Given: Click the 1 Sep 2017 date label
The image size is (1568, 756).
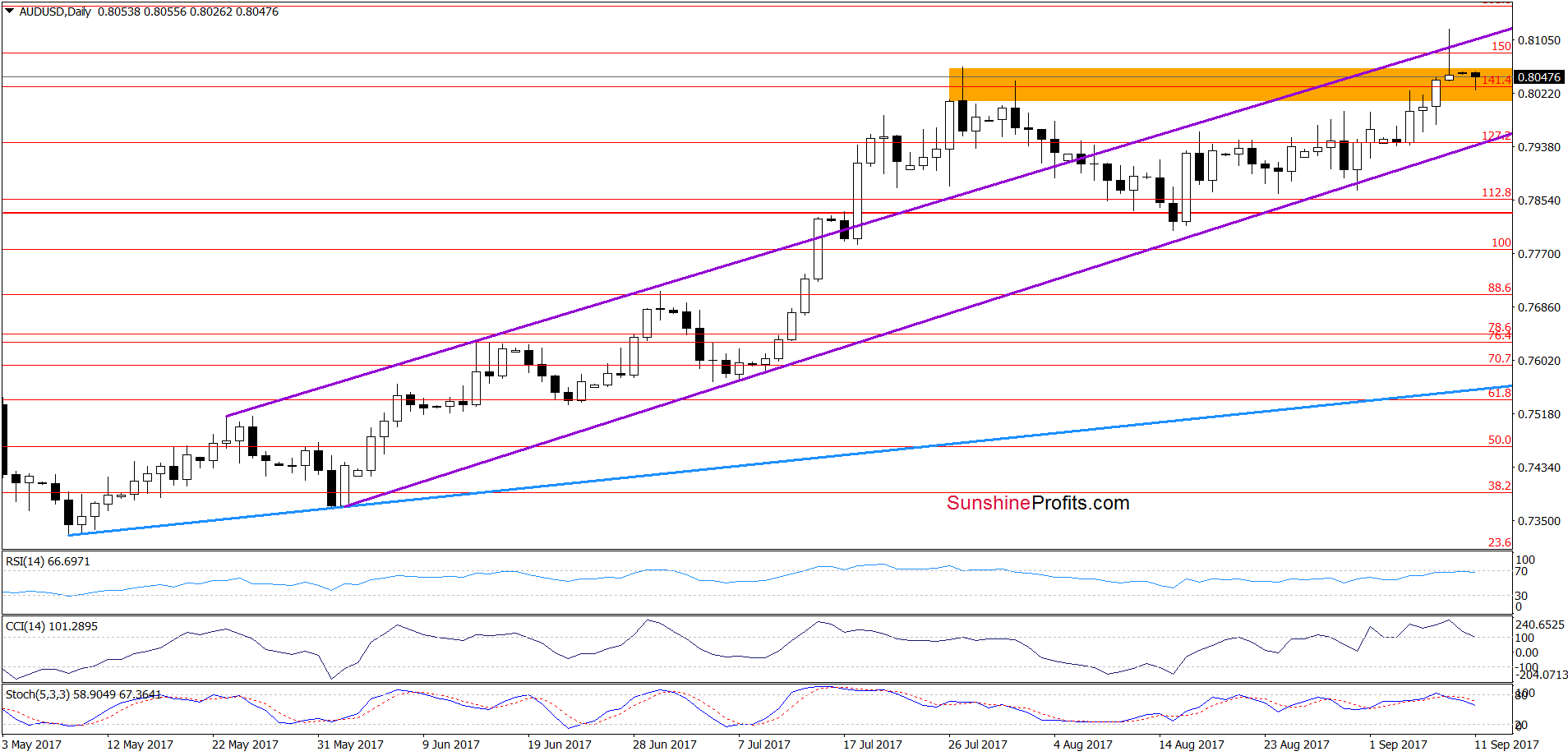Looking at the screenshot, I should pos(1398,744).
